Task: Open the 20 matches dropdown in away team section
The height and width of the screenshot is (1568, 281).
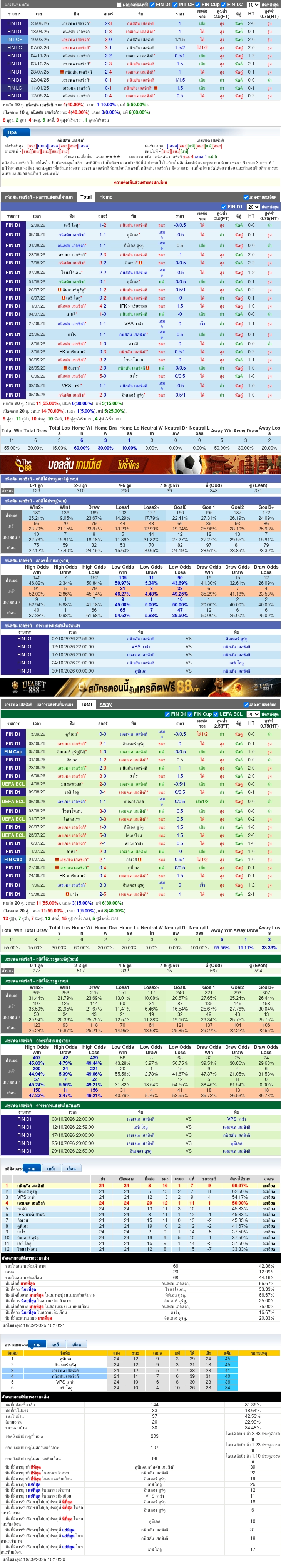Action: 253,714
